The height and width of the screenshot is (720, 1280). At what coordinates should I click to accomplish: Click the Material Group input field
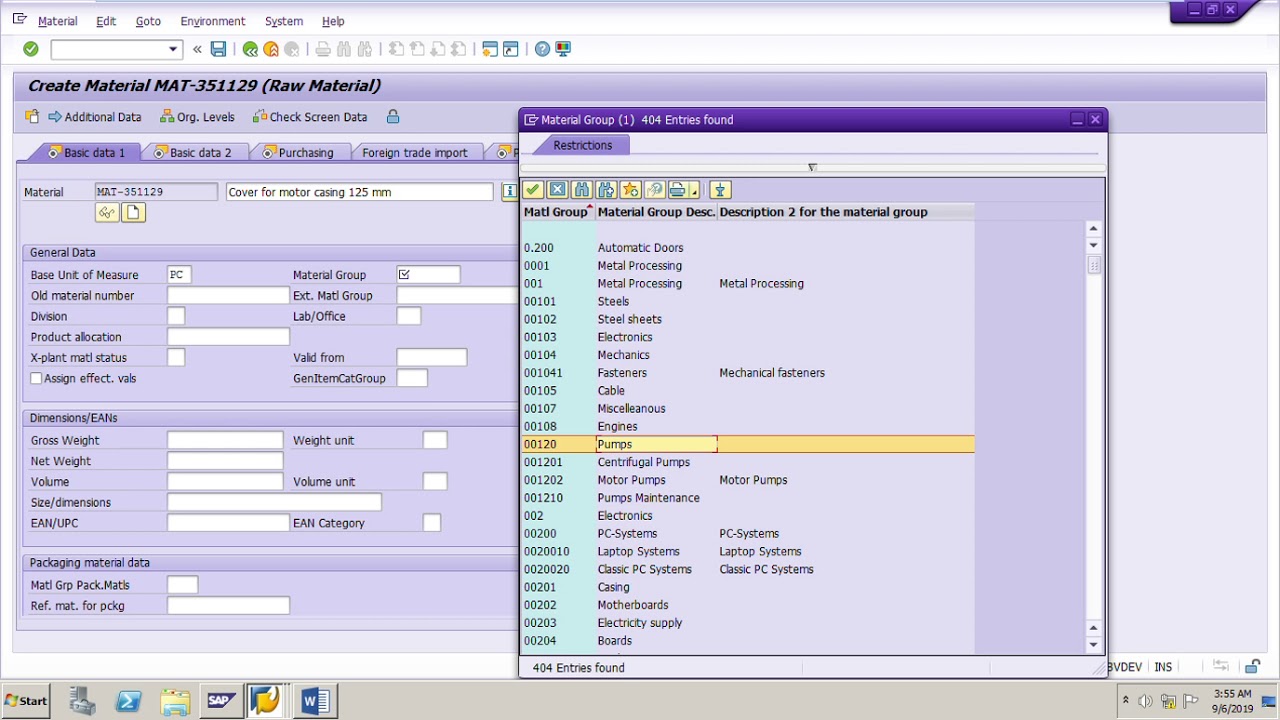pyautogui.click(x=429, y=275)
